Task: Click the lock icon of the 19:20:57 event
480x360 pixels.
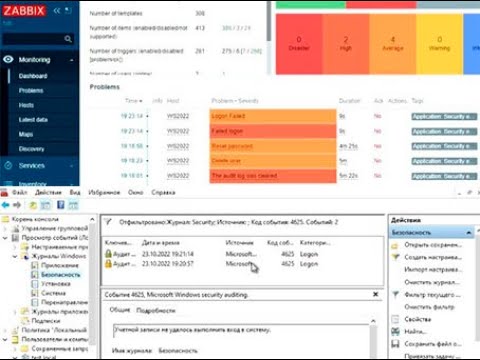Action: click(x=108, y=264)
